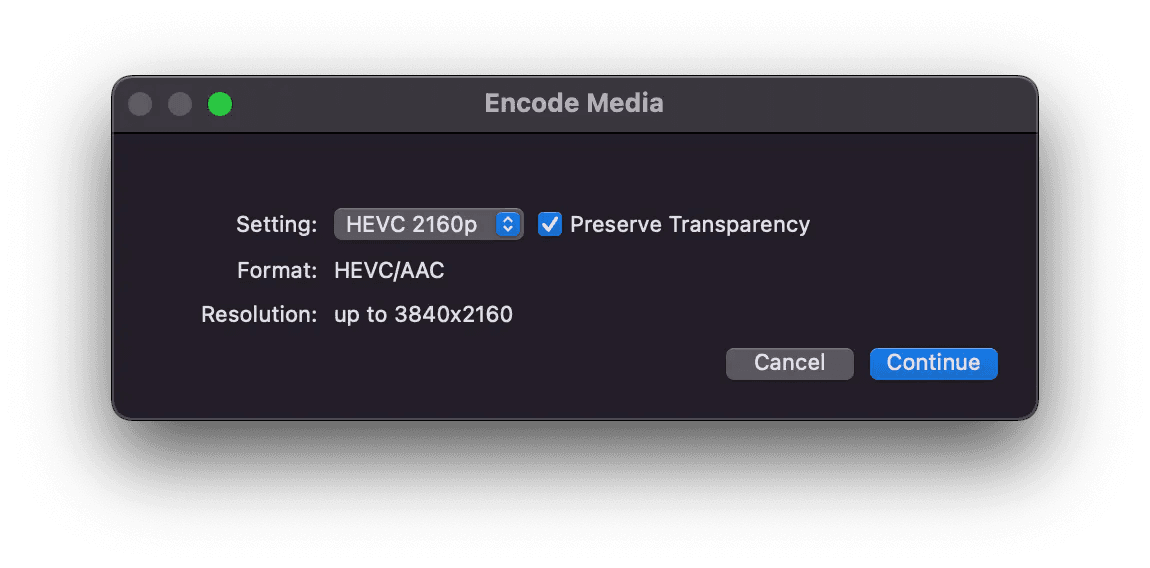1150x568 pixels.
Task: Click empty title bar right of Encode Media
Action: (850, 103)
